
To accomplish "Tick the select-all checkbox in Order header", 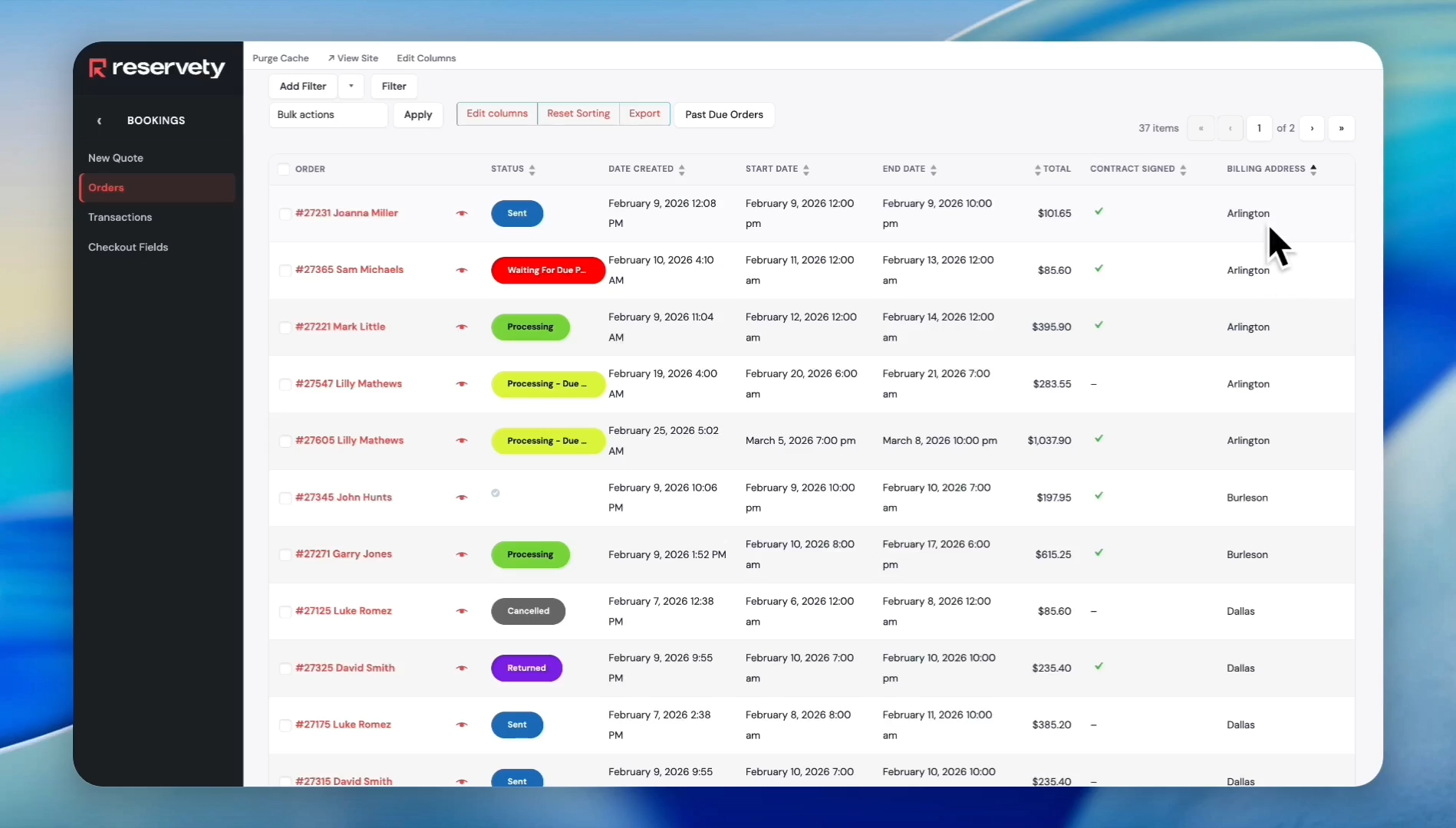I will [284, 169].
